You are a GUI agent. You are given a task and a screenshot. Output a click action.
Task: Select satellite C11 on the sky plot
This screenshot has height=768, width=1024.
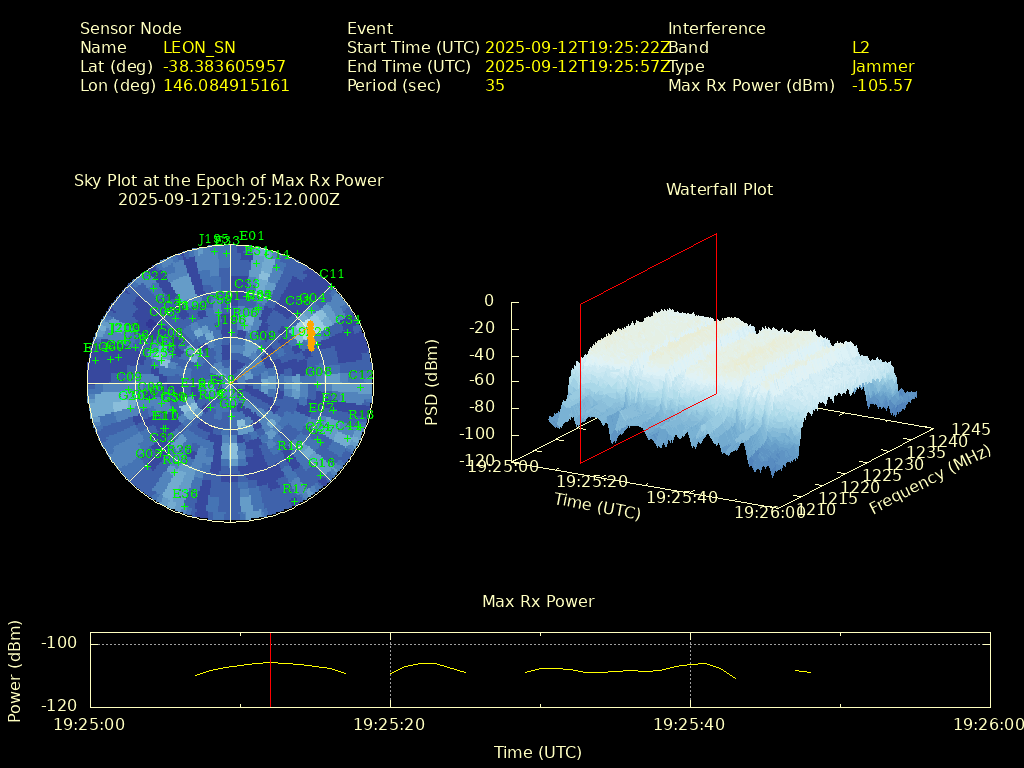click(x=332, y=274)
